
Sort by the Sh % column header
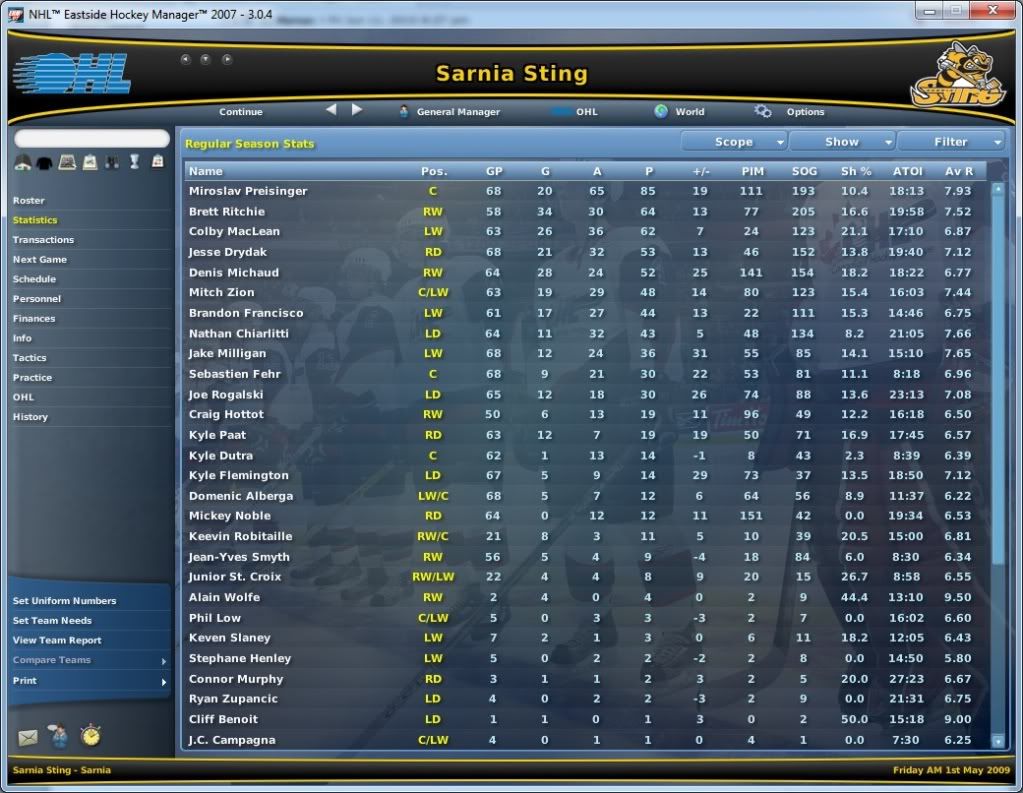click(x=856, y=171)
